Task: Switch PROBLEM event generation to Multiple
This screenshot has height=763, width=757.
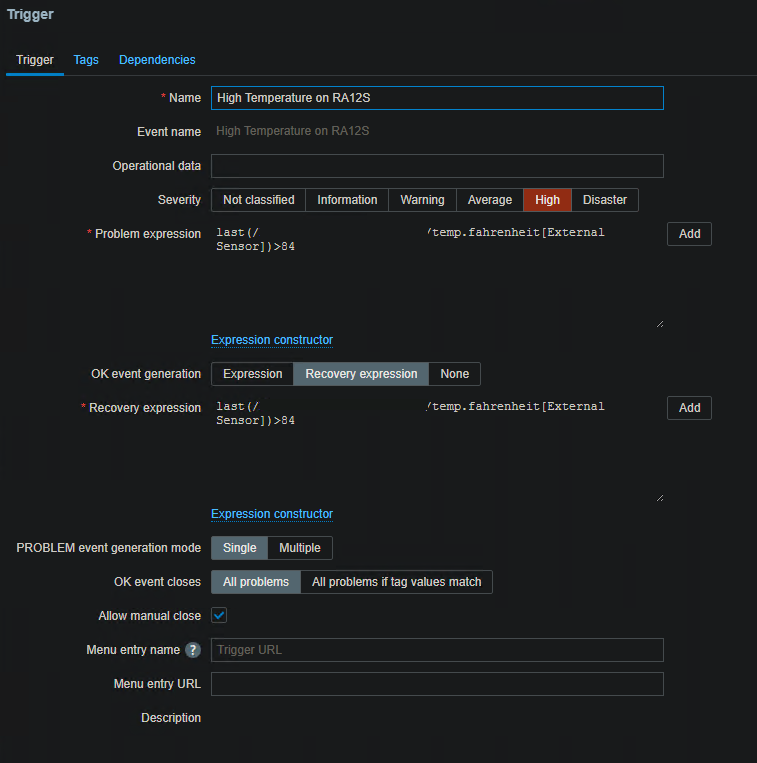Action: pos(300,548)
